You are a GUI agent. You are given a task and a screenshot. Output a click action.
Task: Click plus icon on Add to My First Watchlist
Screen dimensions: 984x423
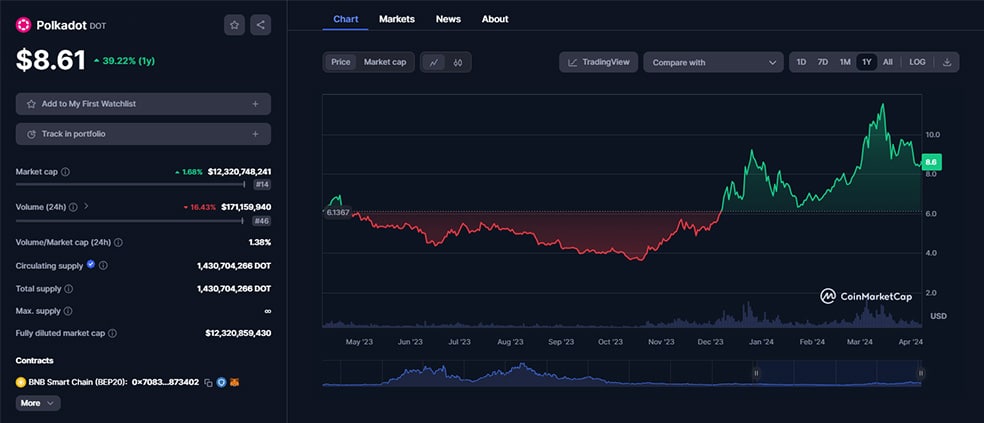coord(255,104)
